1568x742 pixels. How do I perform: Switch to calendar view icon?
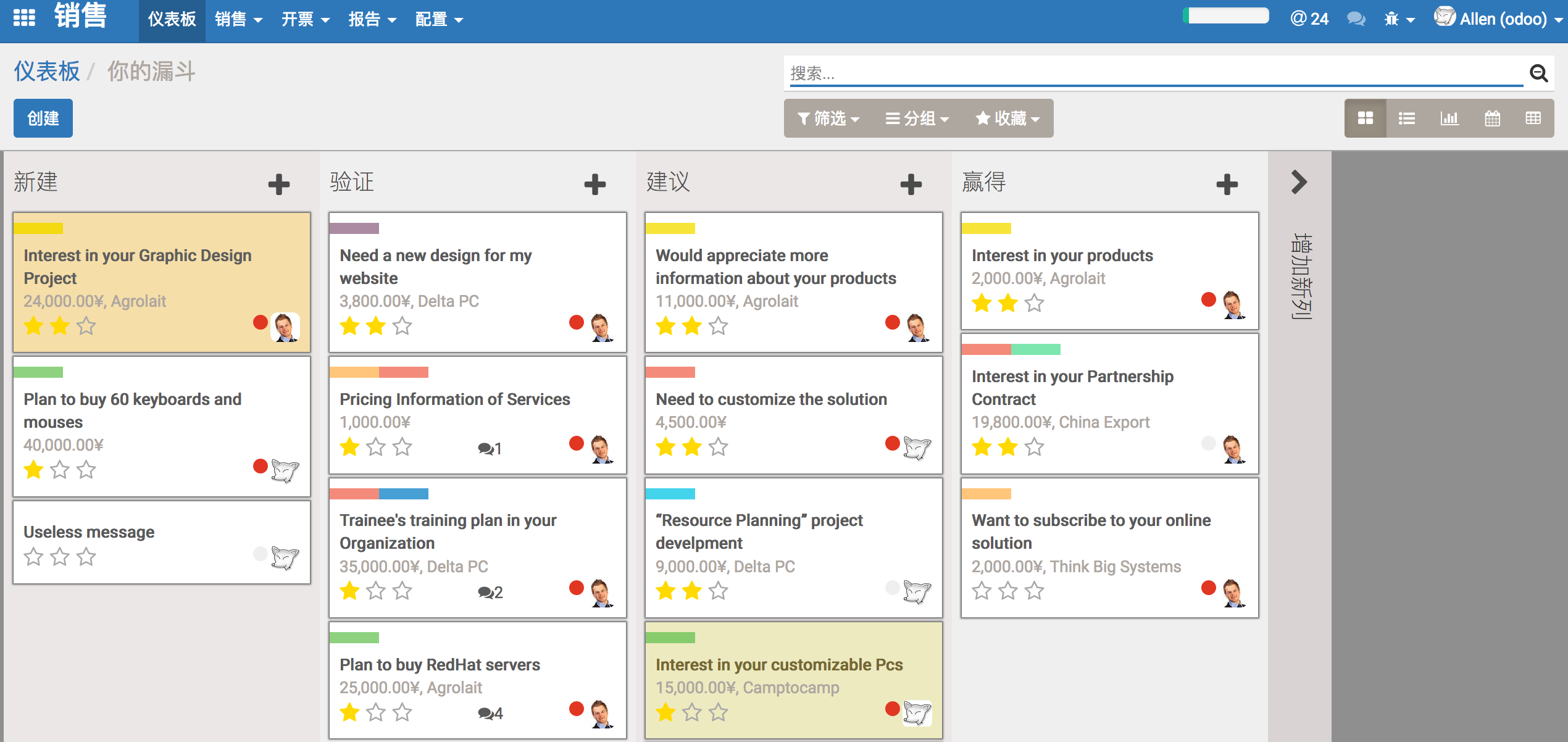(x=1492, y=118)
